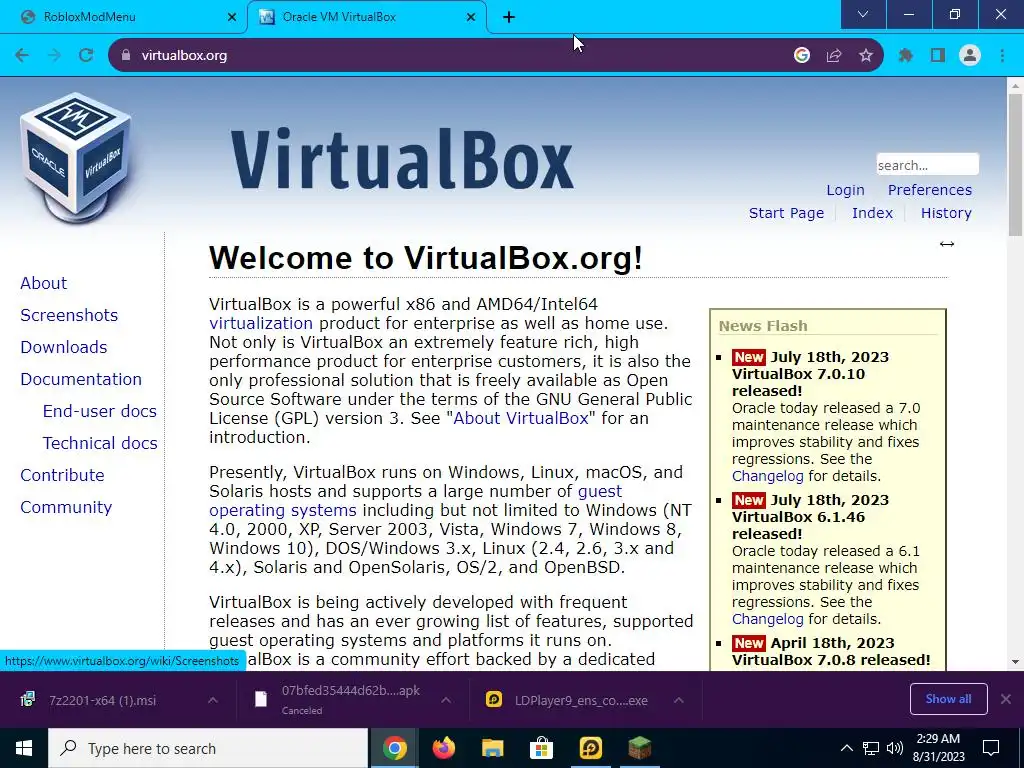The width and height of the screenshot is (1024, 768).
Task: Expand options for 7z2201-x64 (1).msi download
Action: (x=212, y=700)
